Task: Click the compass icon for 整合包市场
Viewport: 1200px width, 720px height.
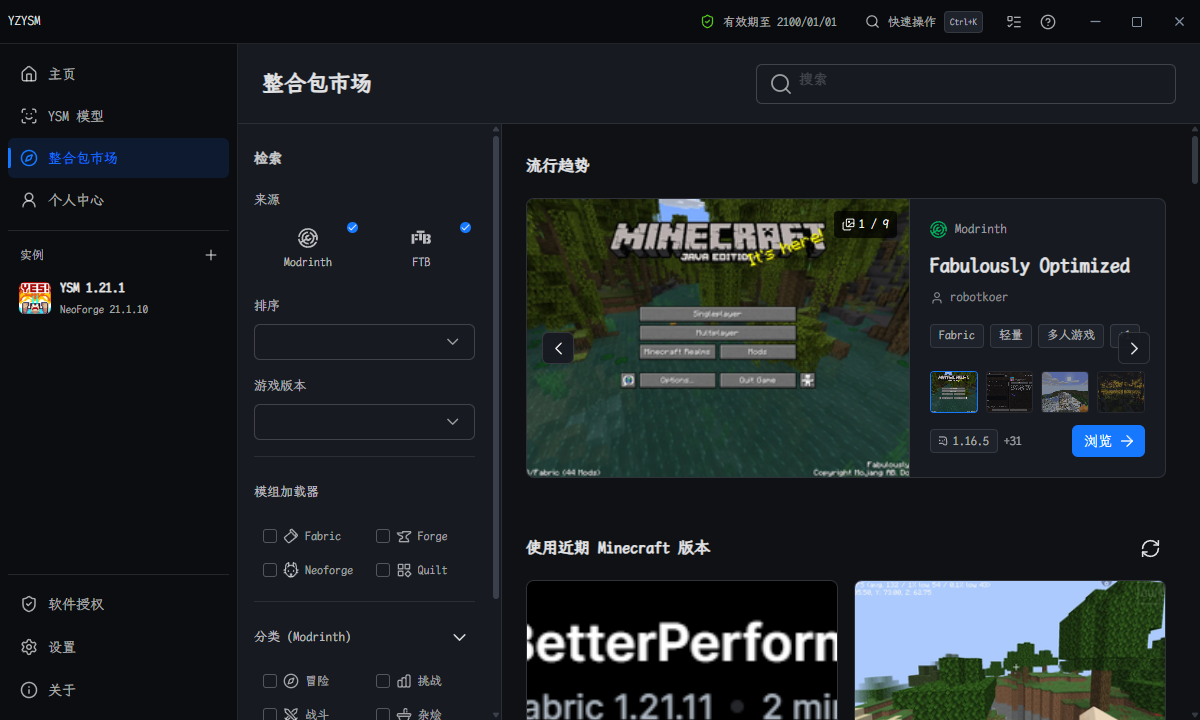Action: pyautogui.click(x=29, y=158)
